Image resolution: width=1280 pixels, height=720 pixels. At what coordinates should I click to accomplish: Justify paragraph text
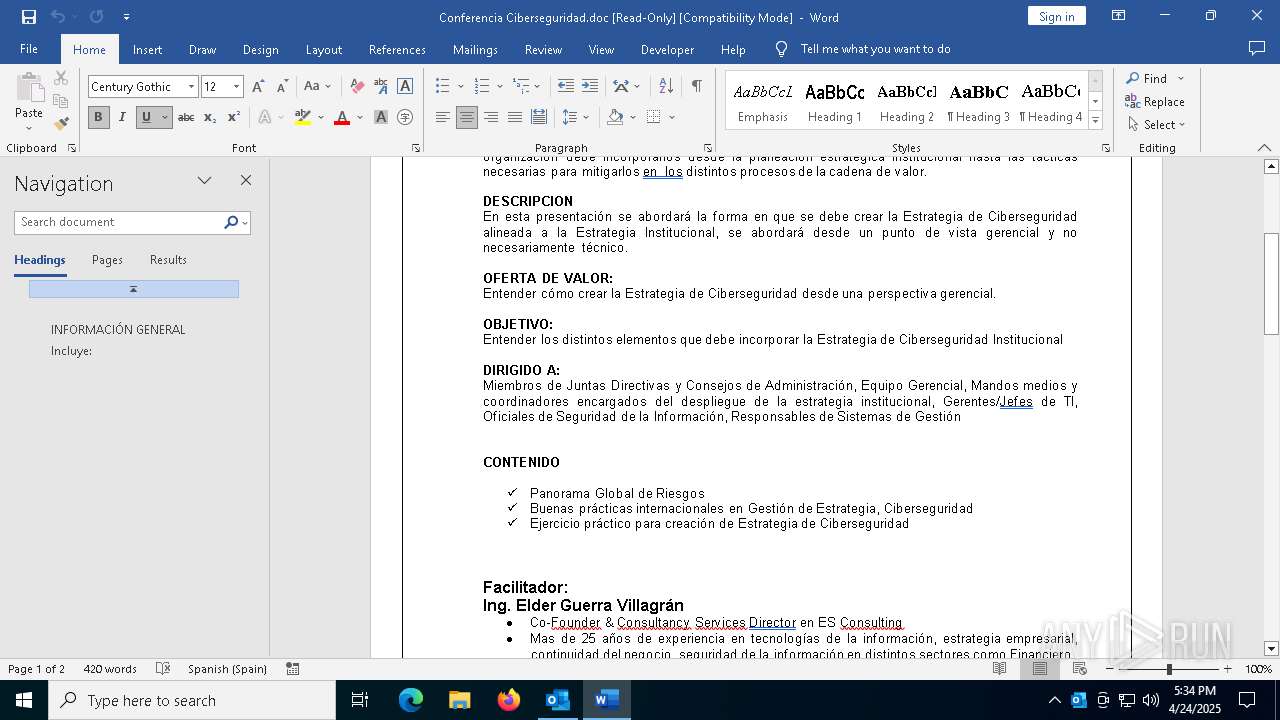[x=515, y=117]
